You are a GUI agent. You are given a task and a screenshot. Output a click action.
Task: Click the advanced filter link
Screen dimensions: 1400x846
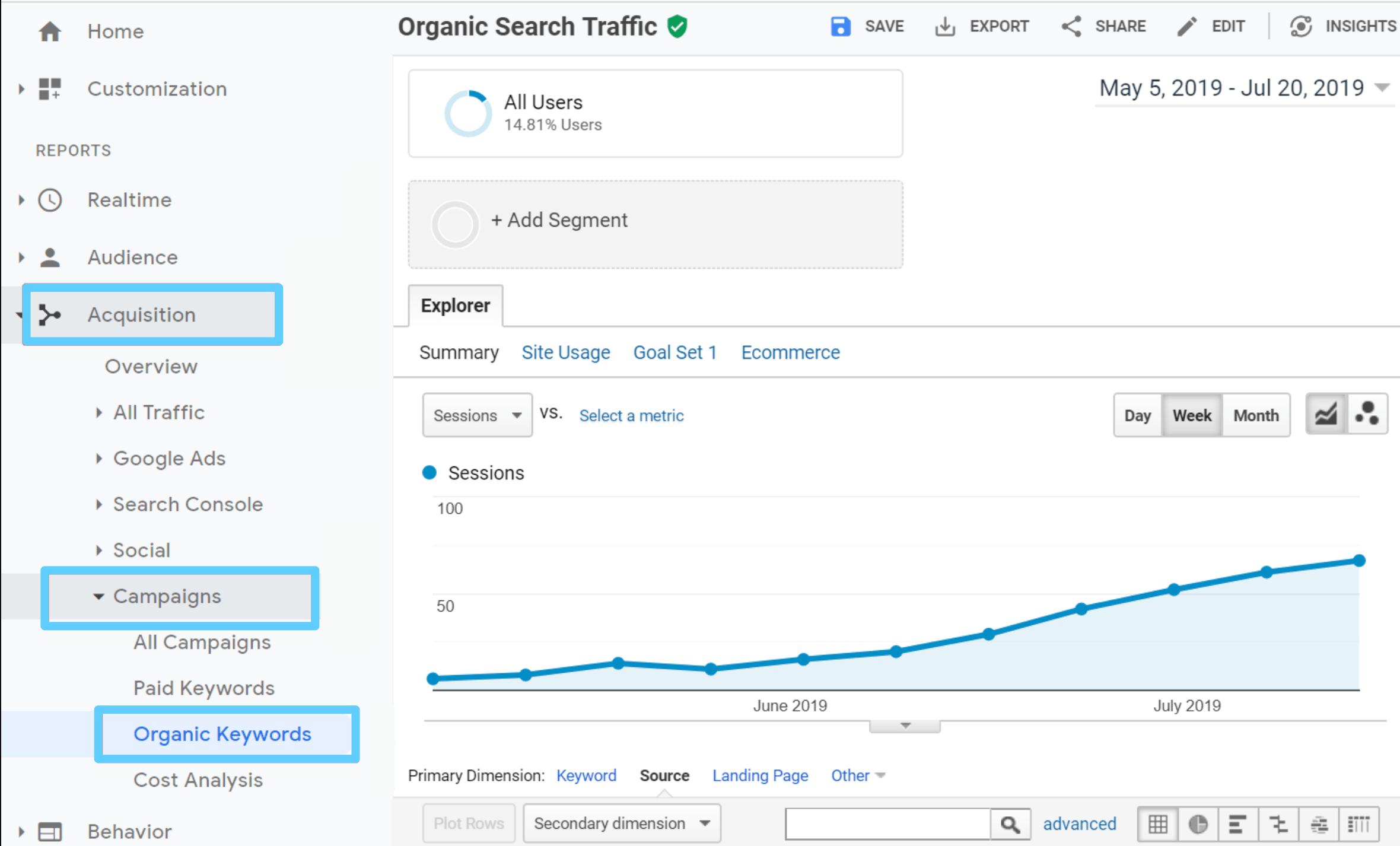tap(1080, 824)
